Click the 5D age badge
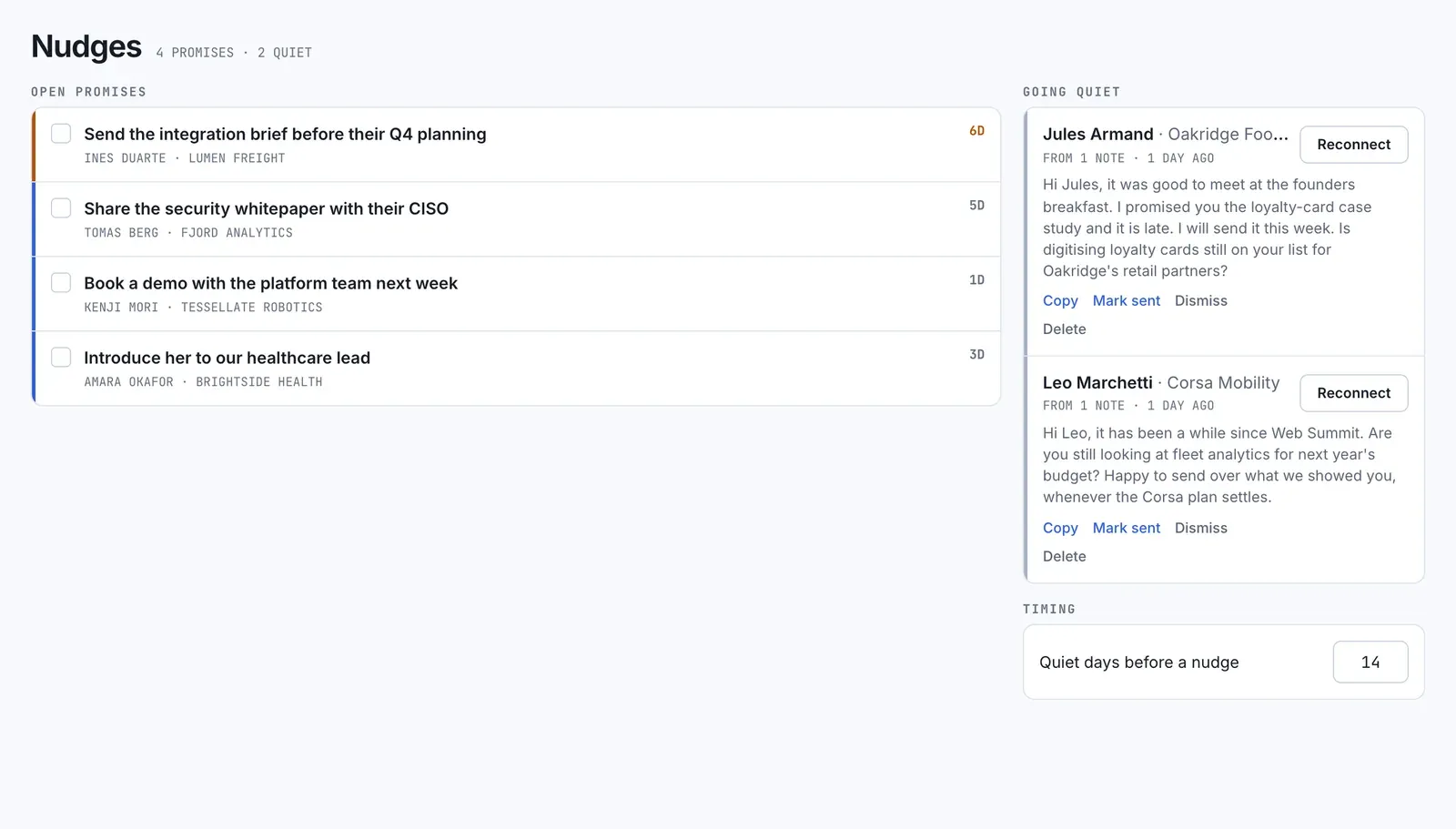1456x829 pixels. [x=976, y=206]
